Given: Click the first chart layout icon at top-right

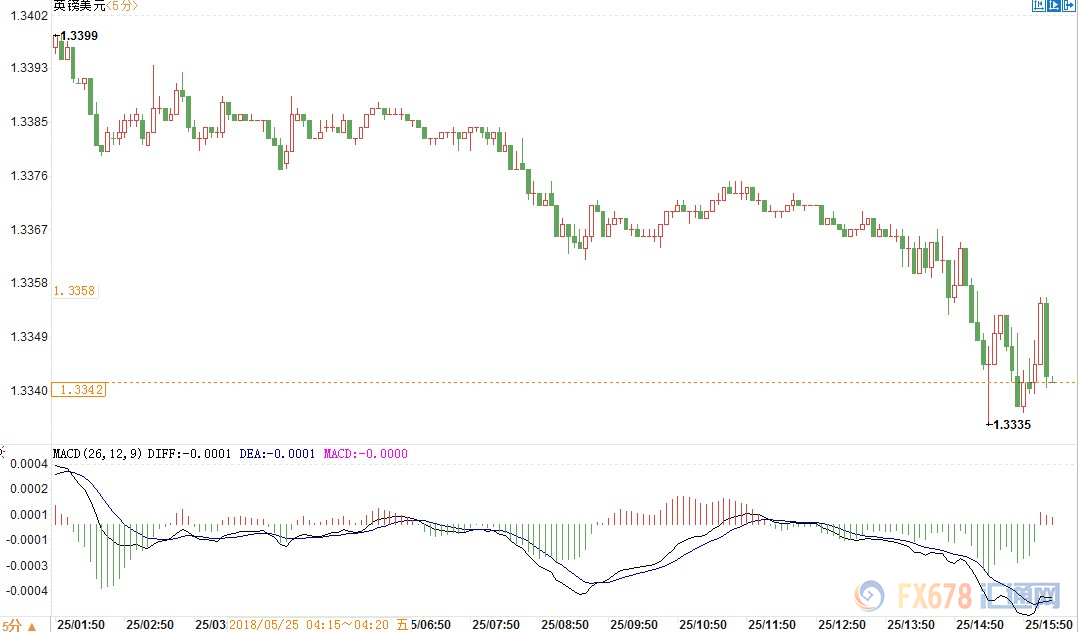Looking at the screenshot, I should coord(1038,6).
